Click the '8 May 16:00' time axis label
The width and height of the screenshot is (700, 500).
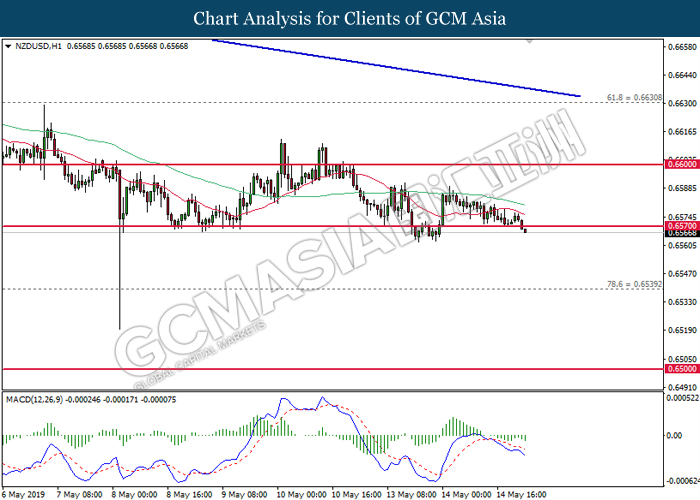pyautogui.click(x=189, y=494)
